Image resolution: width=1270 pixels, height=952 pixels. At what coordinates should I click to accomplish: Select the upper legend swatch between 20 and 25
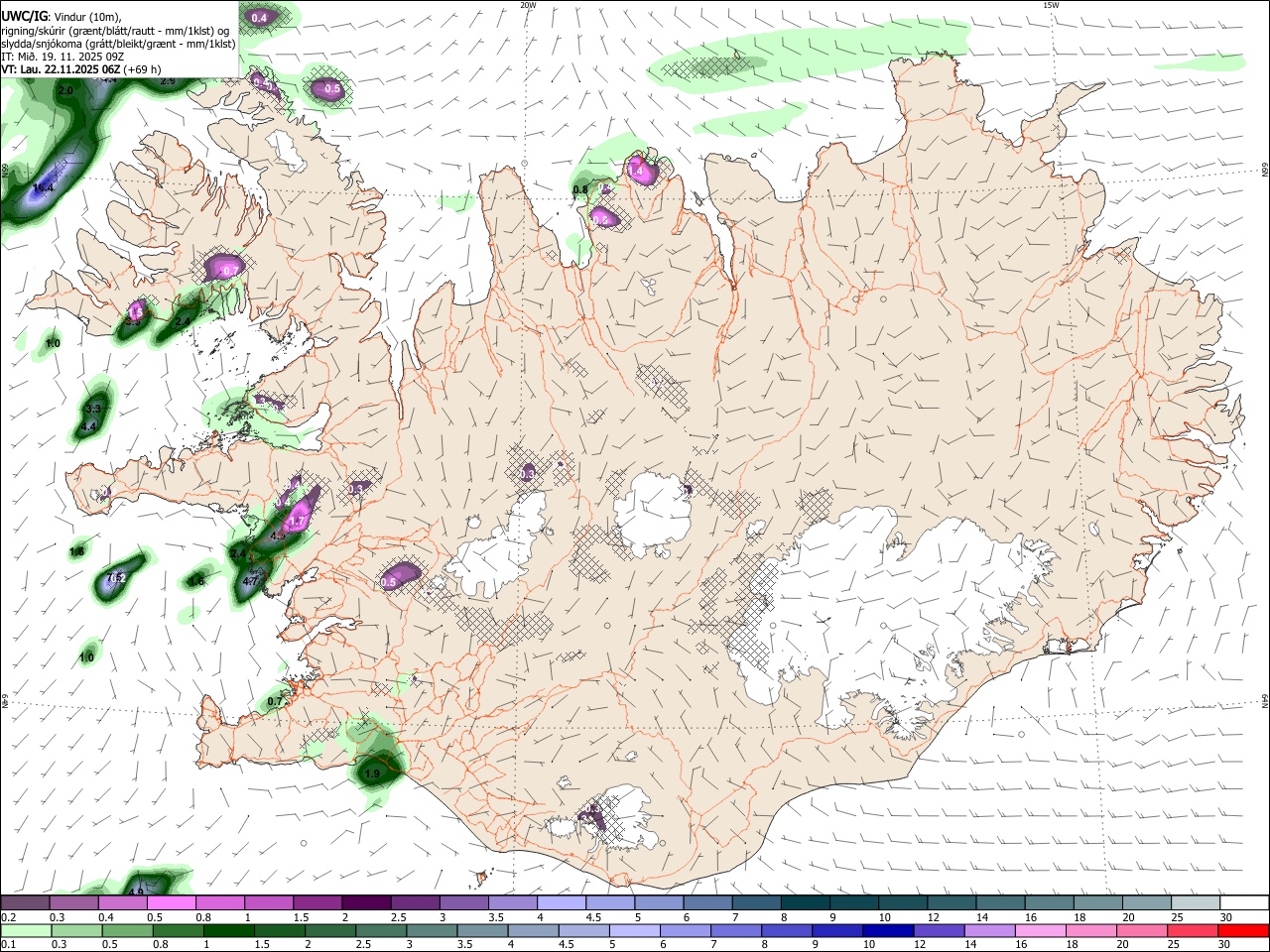coord(1148,903)
